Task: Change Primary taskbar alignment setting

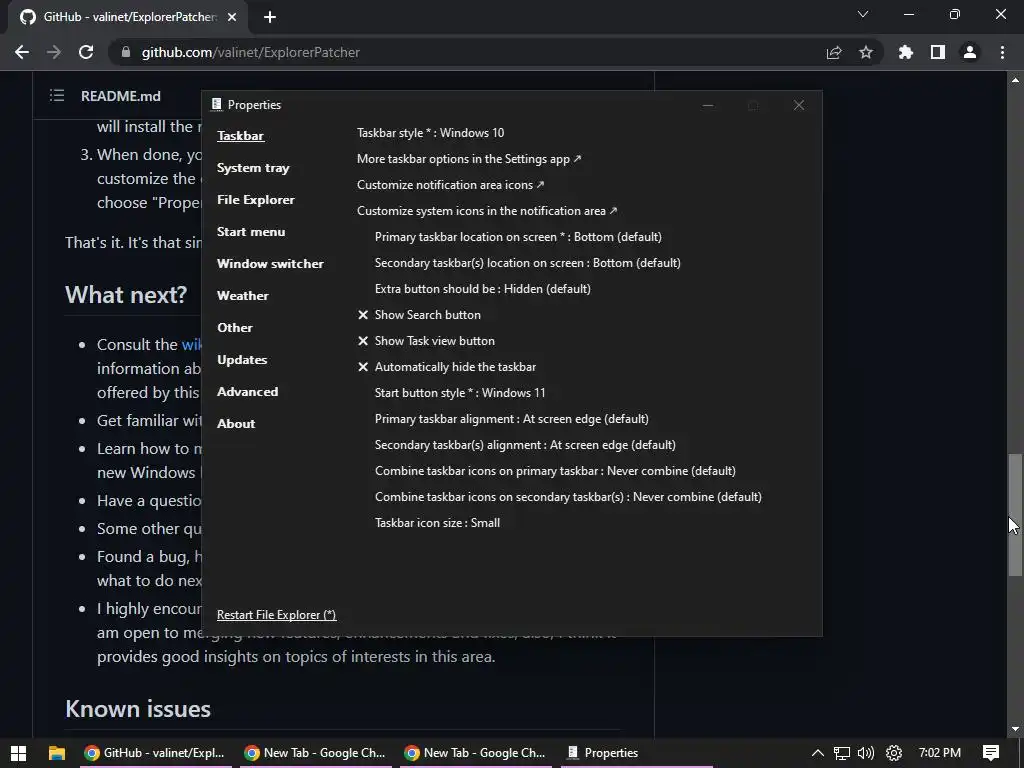Action: point(511,419)
